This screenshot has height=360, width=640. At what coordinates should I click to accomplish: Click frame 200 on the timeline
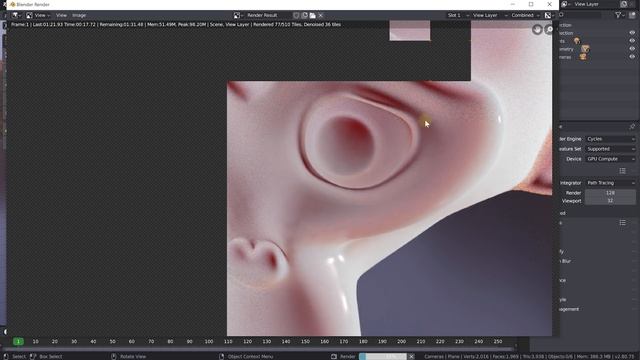click(401, 341)
